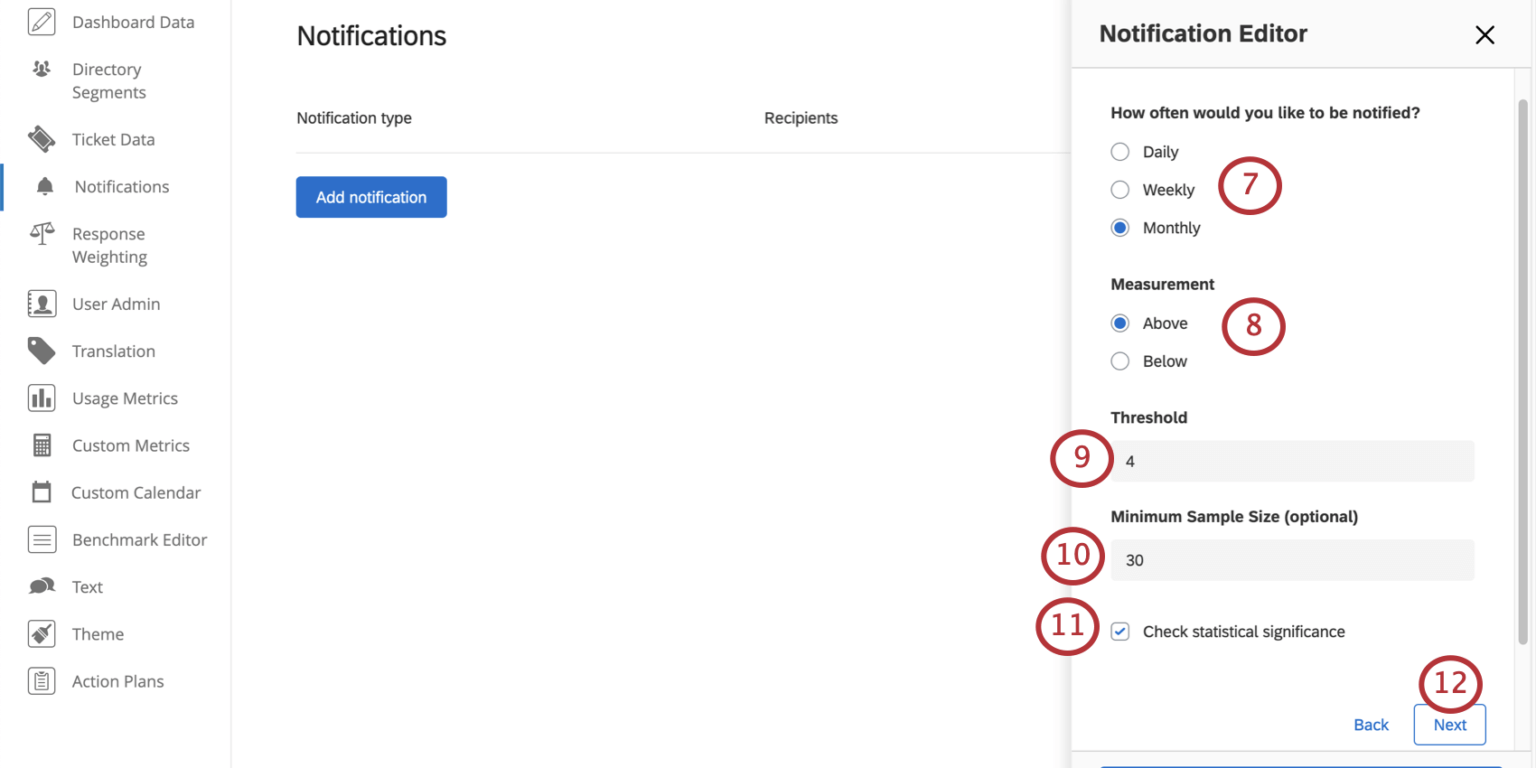Viewport: 1536px width, 768px height.
Task: Click the Custom Metrics calculator icon
Action: [41, 445]
